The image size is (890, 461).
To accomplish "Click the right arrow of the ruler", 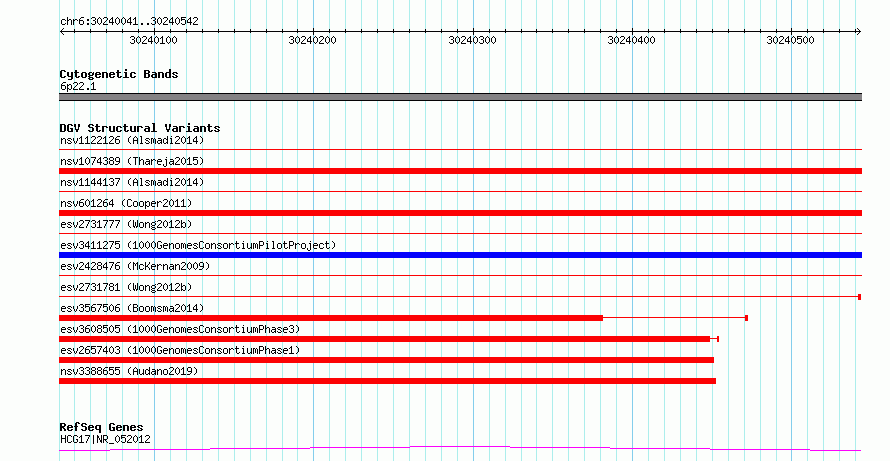I will [x=858, y=32].
